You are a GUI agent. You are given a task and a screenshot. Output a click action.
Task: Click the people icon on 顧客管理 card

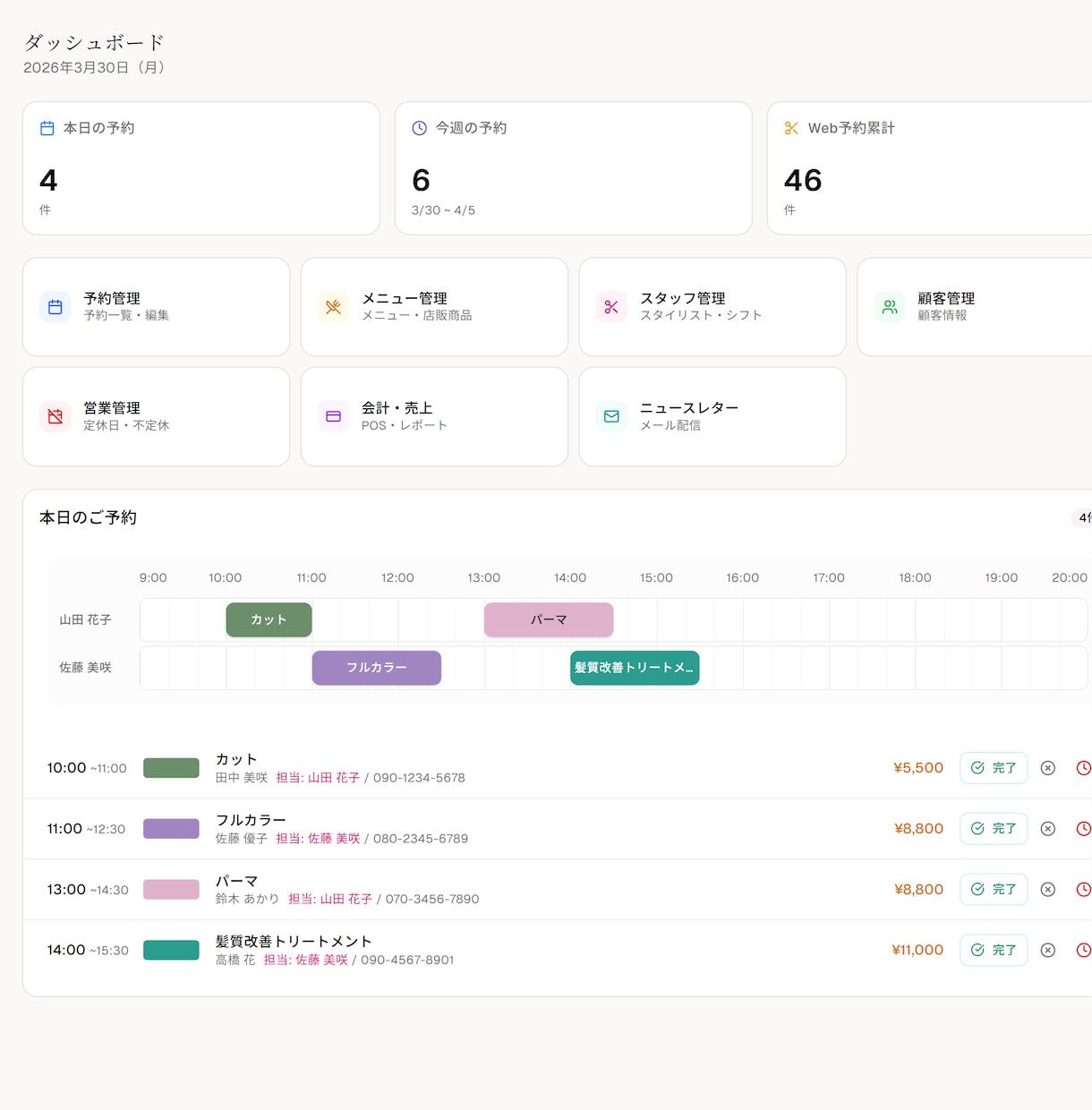(890, 307)
